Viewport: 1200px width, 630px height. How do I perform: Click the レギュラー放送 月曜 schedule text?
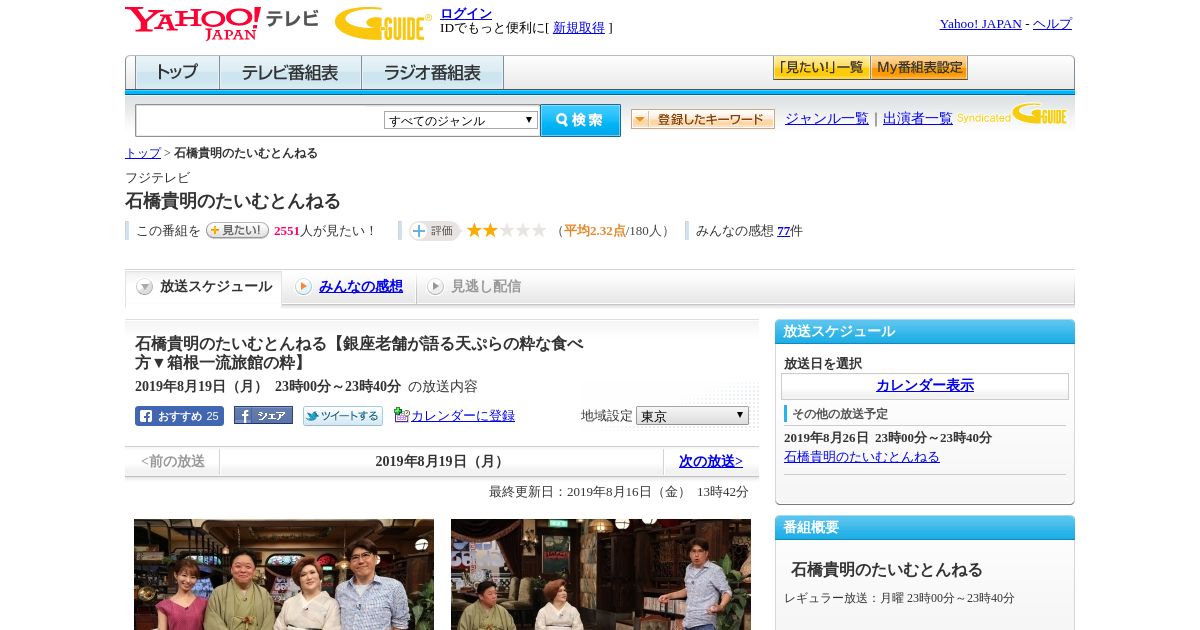(x=899, y=598)
